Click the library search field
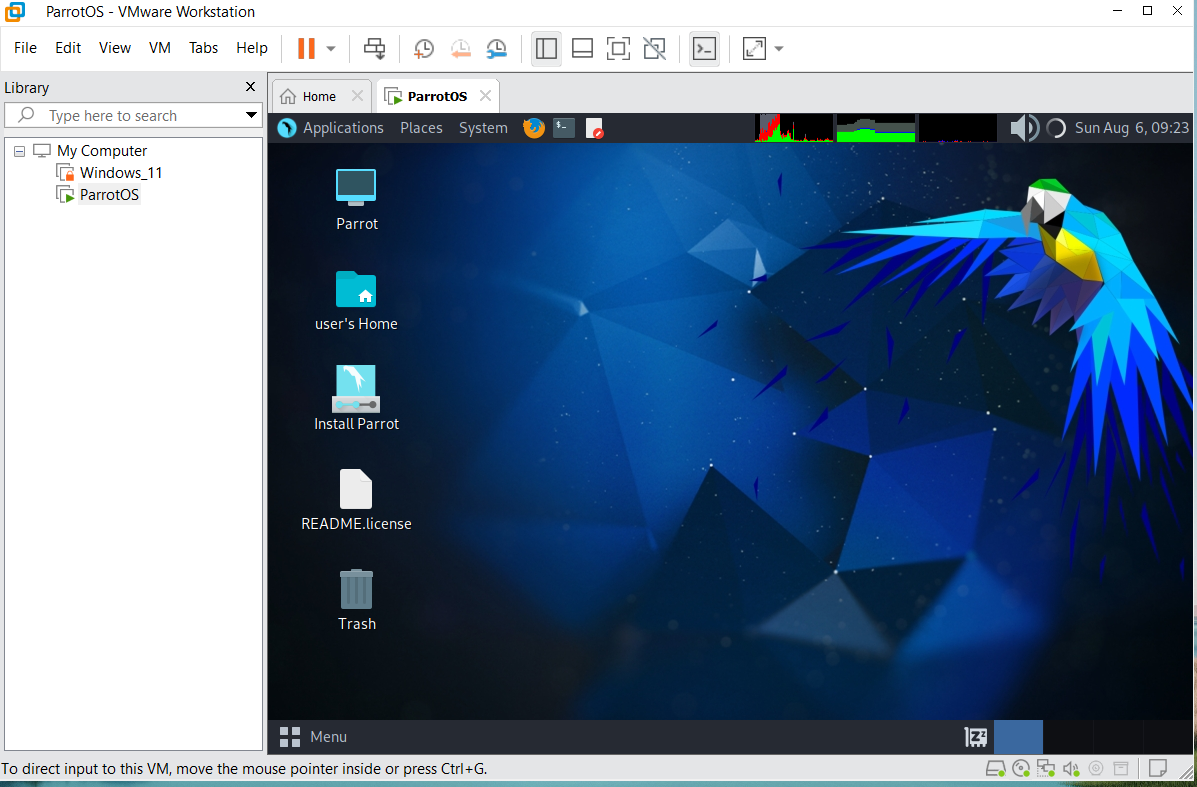The image size is (1197, 787). coord(122,115)
